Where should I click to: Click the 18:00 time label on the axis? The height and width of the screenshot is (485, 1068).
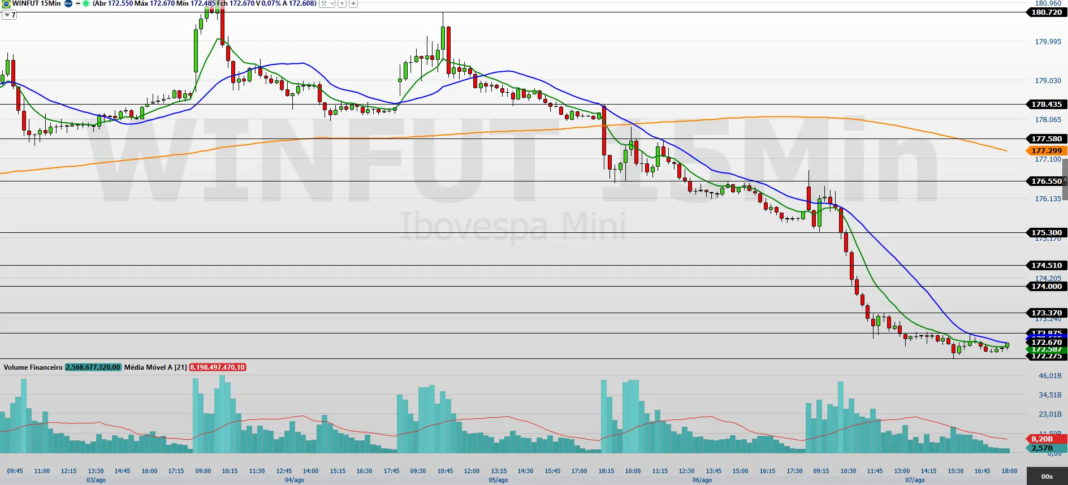point(1009,470)
